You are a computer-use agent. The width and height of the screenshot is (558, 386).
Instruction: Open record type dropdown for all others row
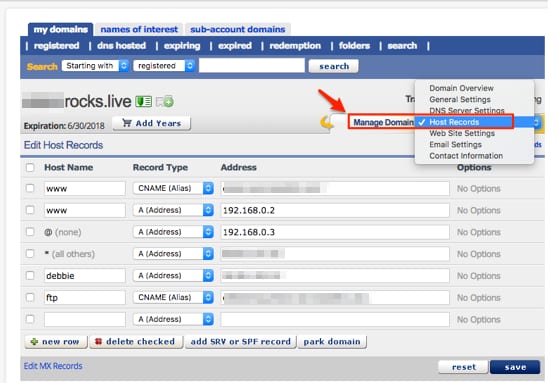pos(173,254)
